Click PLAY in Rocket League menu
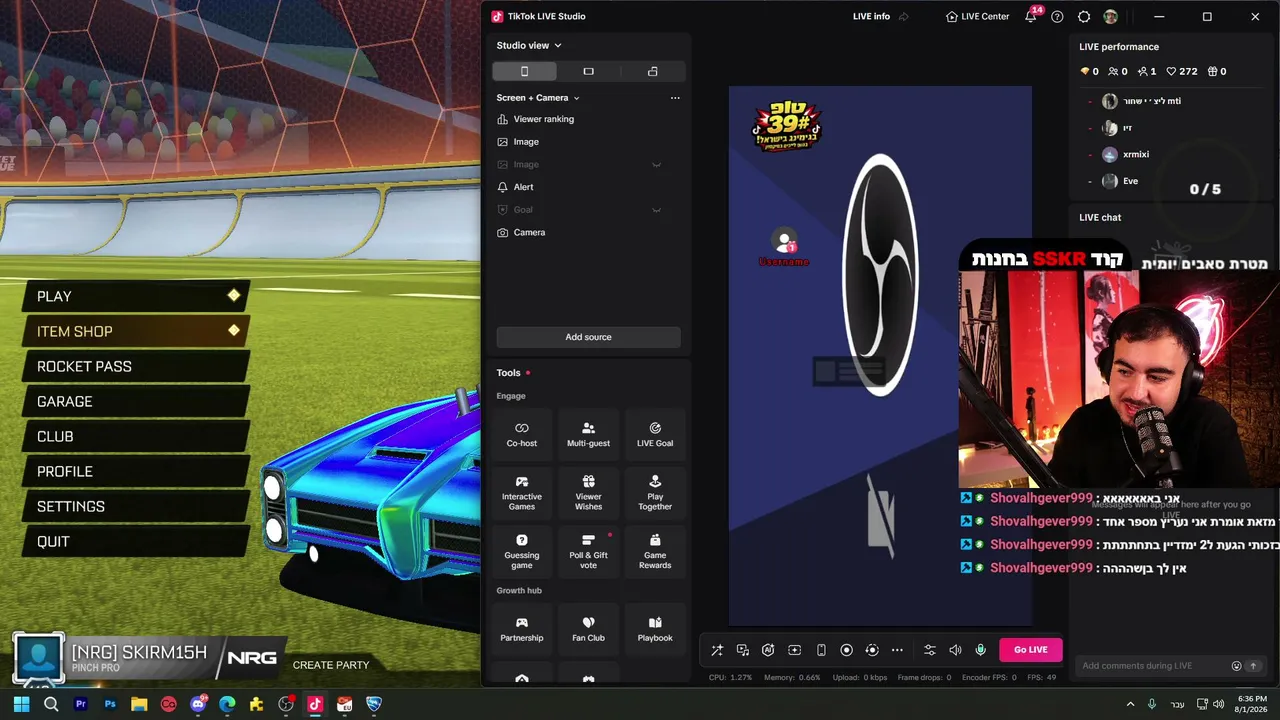 (136, 296)
